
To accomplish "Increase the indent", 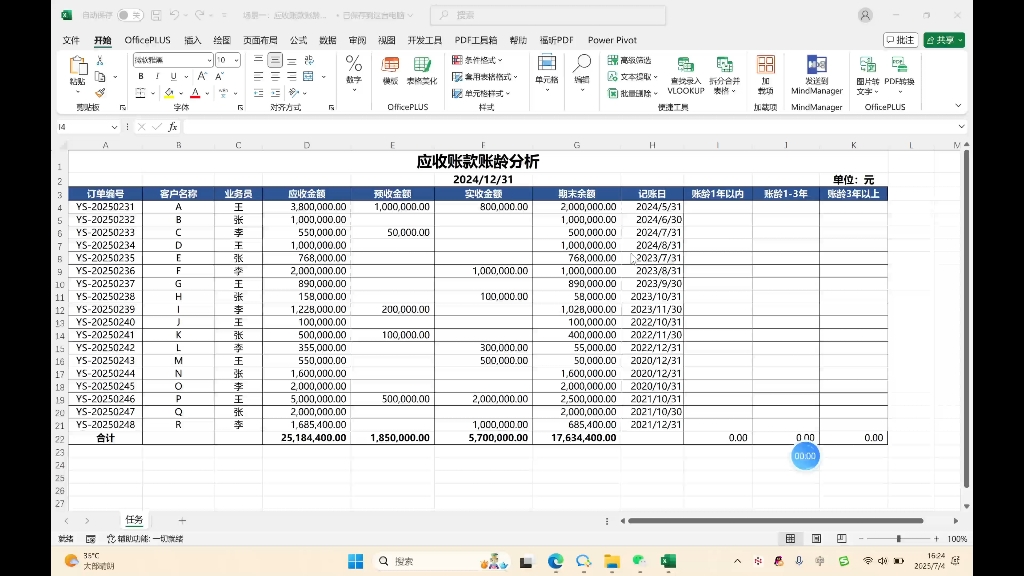I will pyautogui.click(x=275, y=93).
